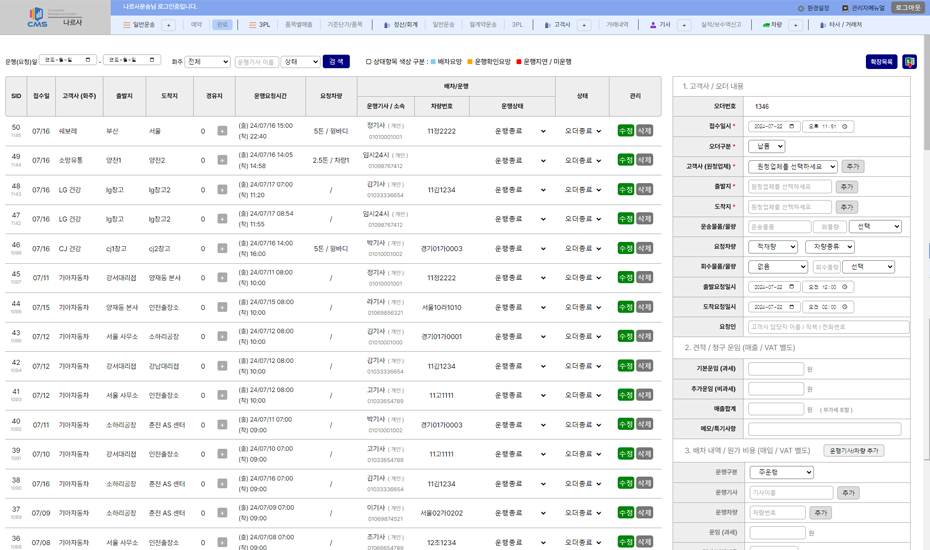Click the 운행요청시간 column header
The width and height of the screenshot is (930, 550).
[270, 96]
